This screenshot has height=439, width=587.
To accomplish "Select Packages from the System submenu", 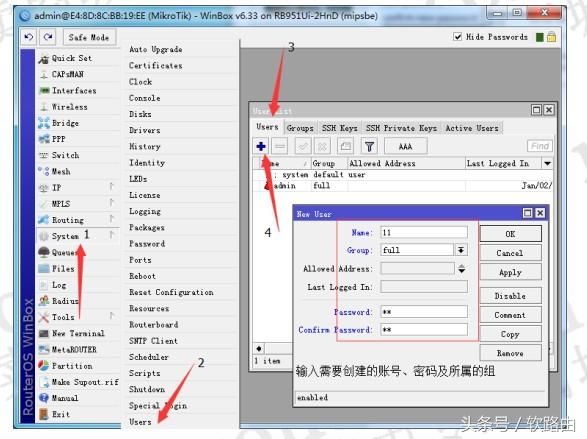I will 146,228.
